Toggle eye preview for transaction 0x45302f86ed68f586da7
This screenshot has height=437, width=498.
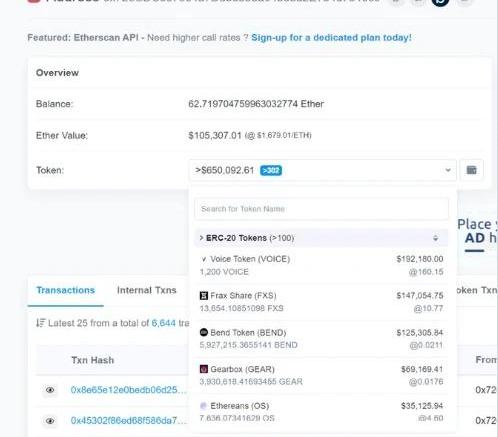[x=50, y=421]
